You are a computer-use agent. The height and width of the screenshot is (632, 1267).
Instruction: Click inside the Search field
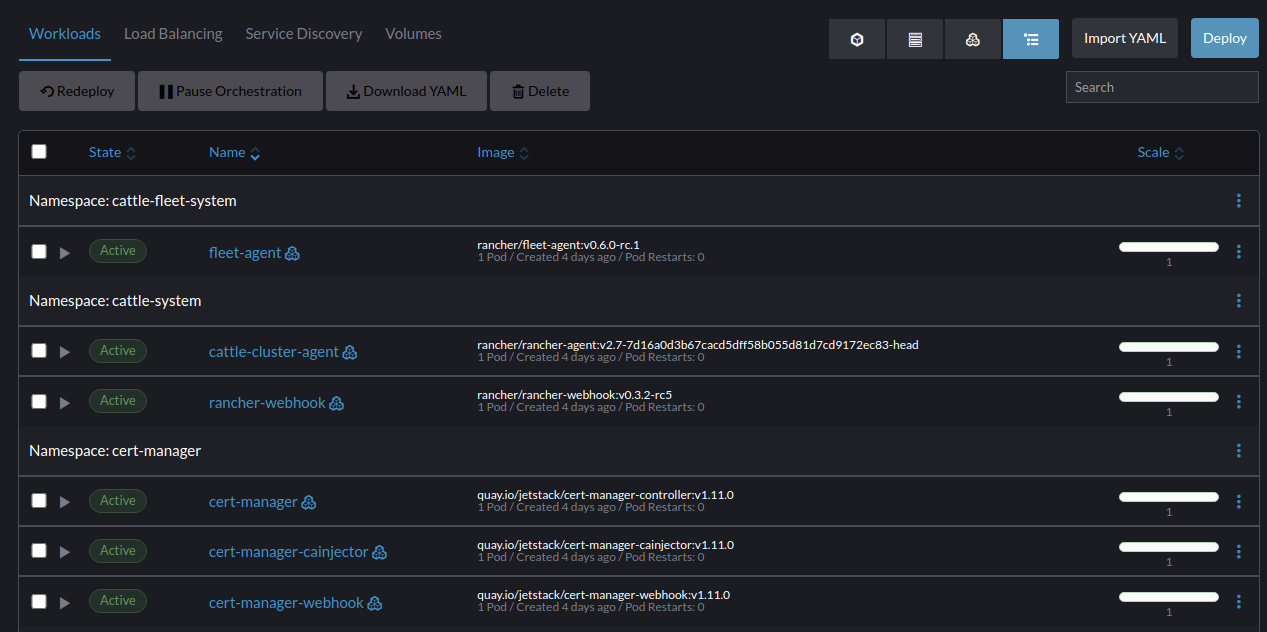(x=1161, y=87)
